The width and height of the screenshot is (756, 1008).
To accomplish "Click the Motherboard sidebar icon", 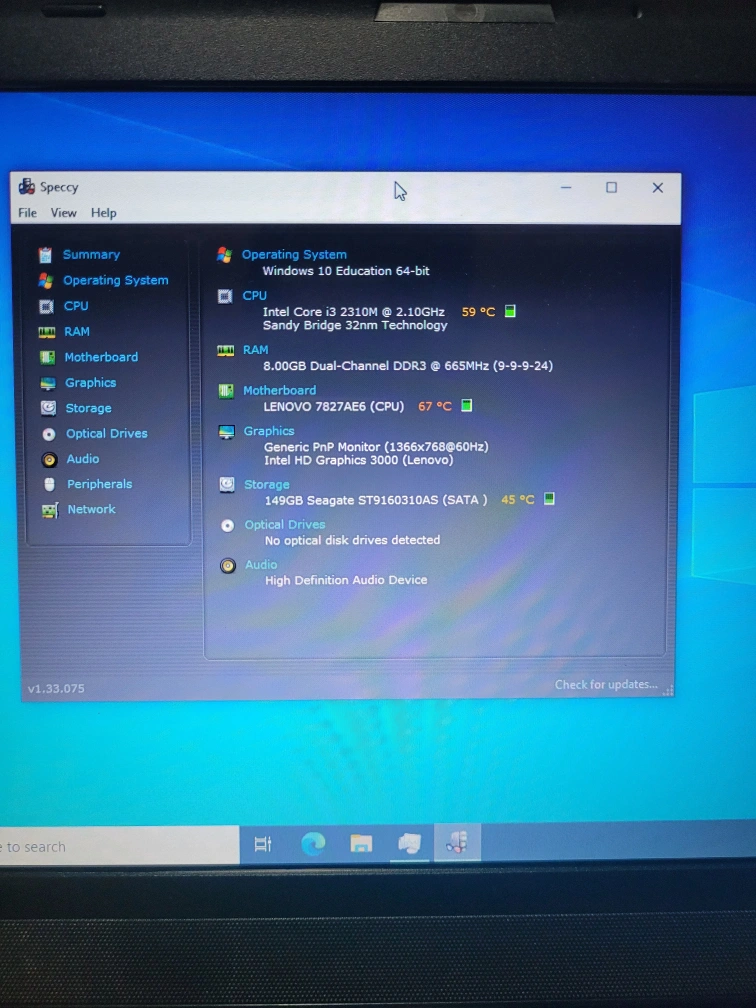I will [x=47, y=358].
